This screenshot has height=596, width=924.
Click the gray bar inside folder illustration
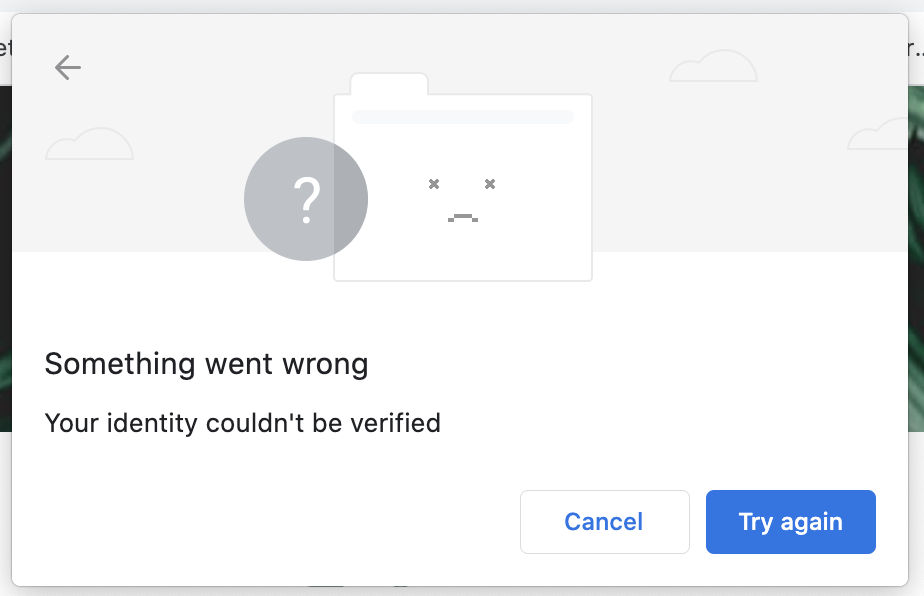pos(463,117)
